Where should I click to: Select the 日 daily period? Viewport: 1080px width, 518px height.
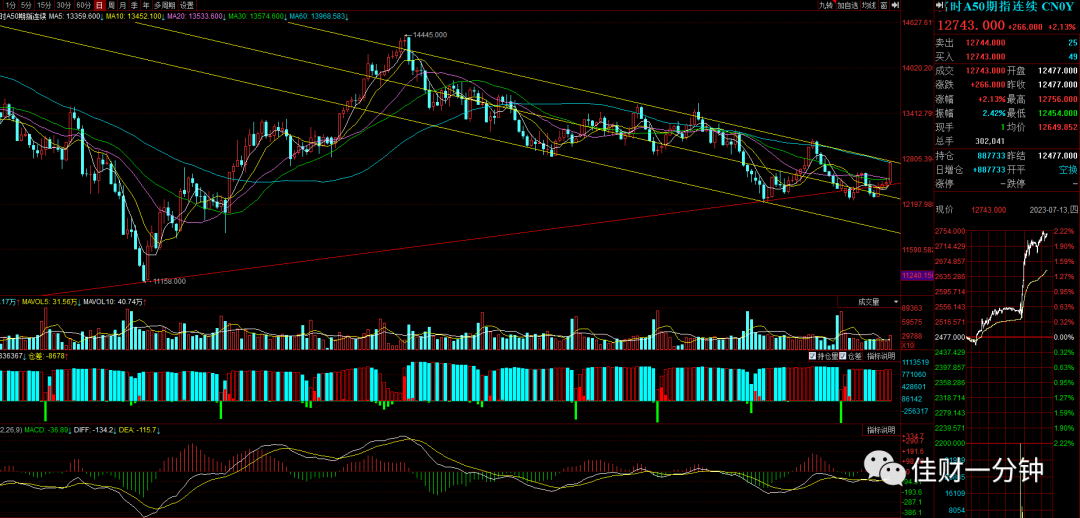point(100,5)
